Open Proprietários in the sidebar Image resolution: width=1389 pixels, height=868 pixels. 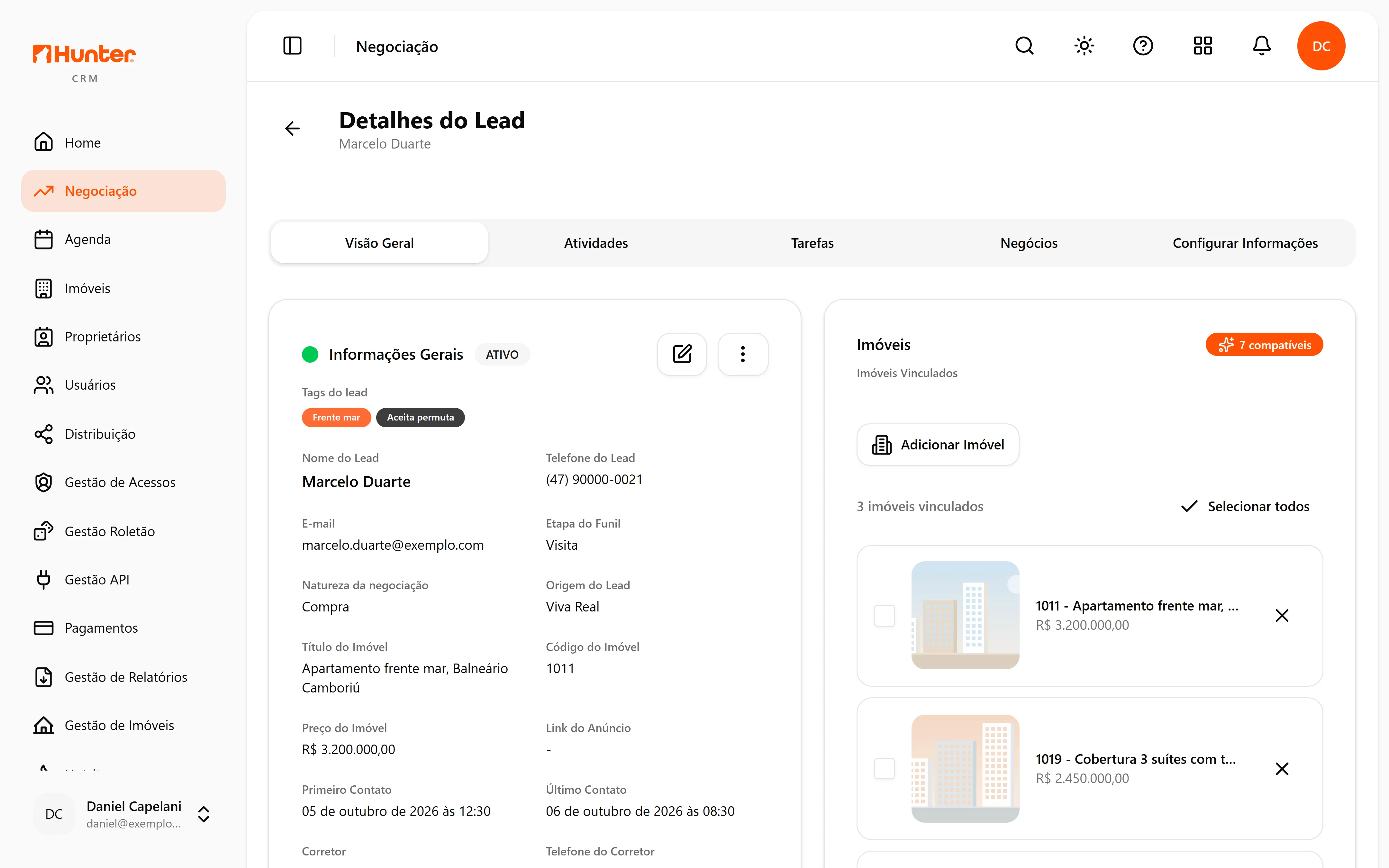(123, 336)
